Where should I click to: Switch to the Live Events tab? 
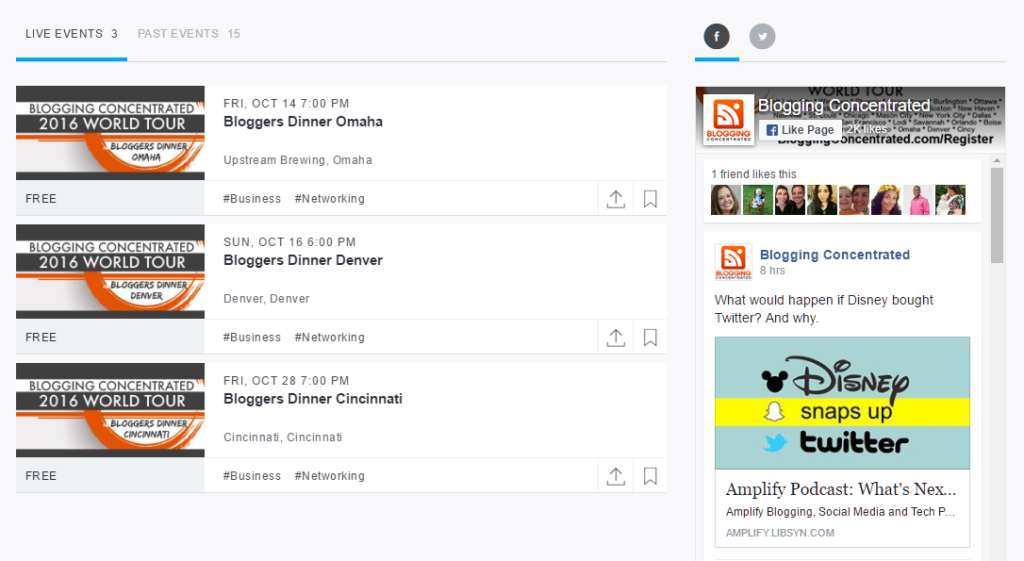(x=71, y=34)
